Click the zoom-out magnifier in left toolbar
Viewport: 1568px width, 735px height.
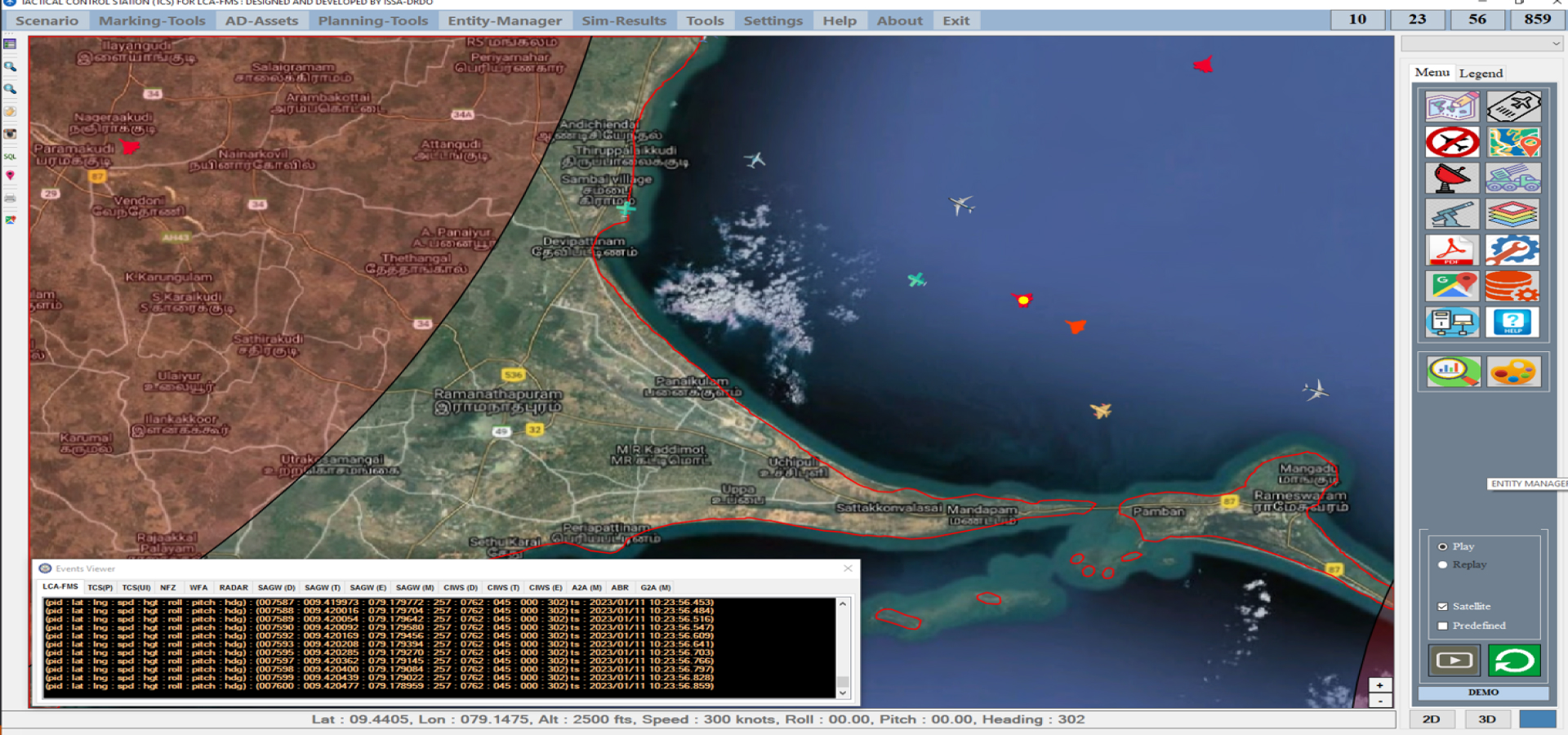point(10,88)
